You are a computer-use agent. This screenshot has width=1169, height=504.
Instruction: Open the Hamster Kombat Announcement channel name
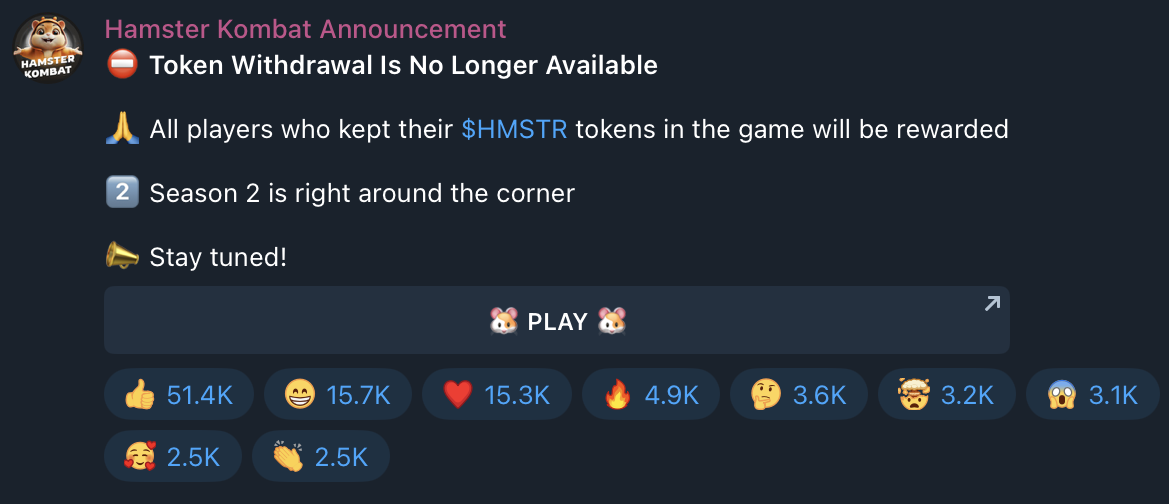coord(306,29)
